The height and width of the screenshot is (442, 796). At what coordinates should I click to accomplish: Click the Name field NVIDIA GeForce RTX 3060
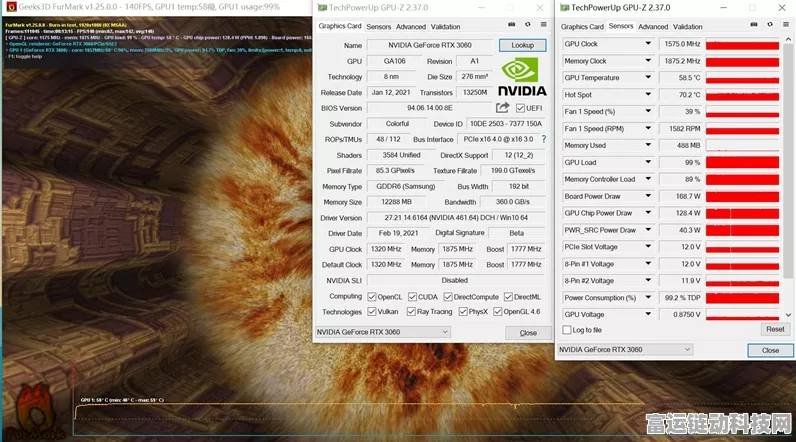pos(429,45)
